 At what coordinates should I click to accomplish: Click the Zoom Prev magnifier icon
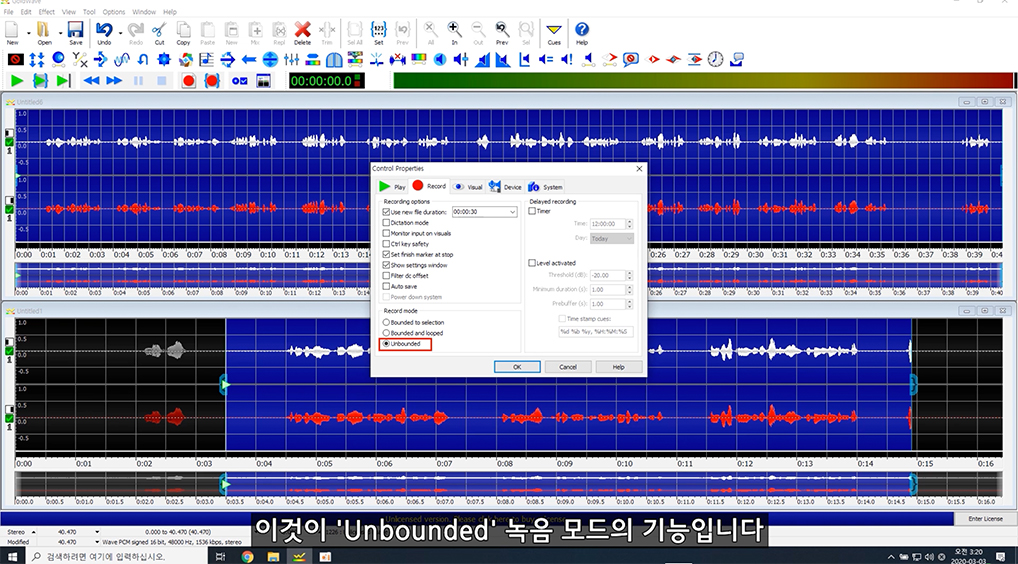(x=502, y=30)
